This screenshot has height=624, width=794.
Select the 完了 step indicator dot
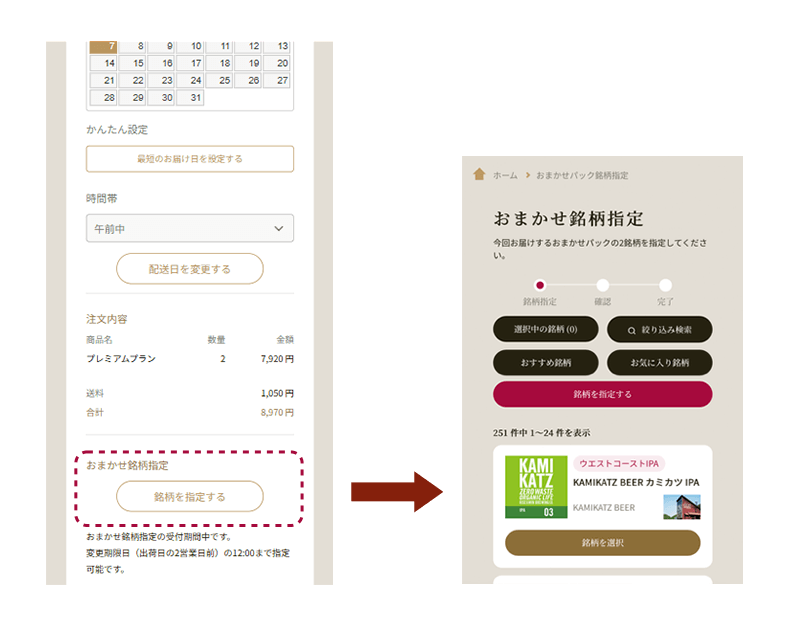click(665, 285)
